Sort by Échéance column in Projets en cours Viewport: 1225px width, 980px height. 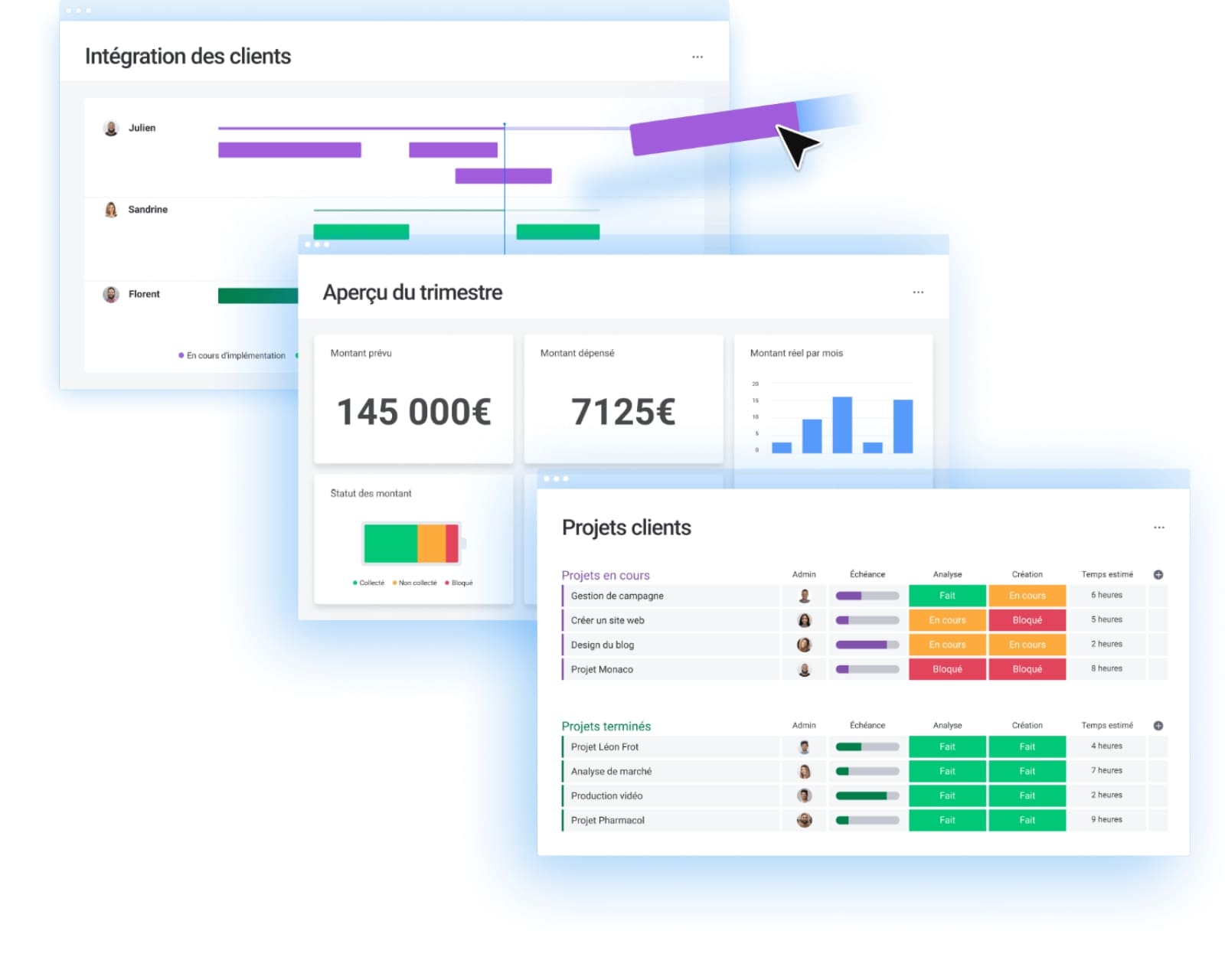pyautogui.click(x=867, y=574)
